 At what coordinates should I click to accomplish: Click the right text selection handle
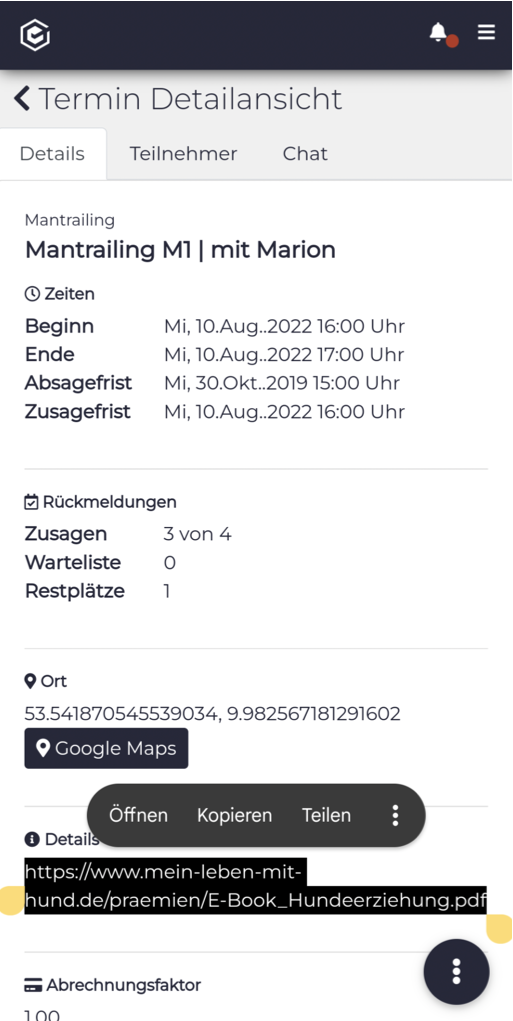tap(499, 929)
